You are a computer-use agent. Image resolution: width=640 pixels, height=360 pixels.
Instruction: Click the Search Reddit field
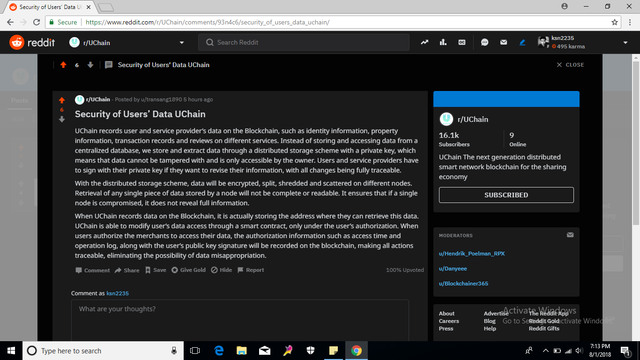(x=304, y=42)
